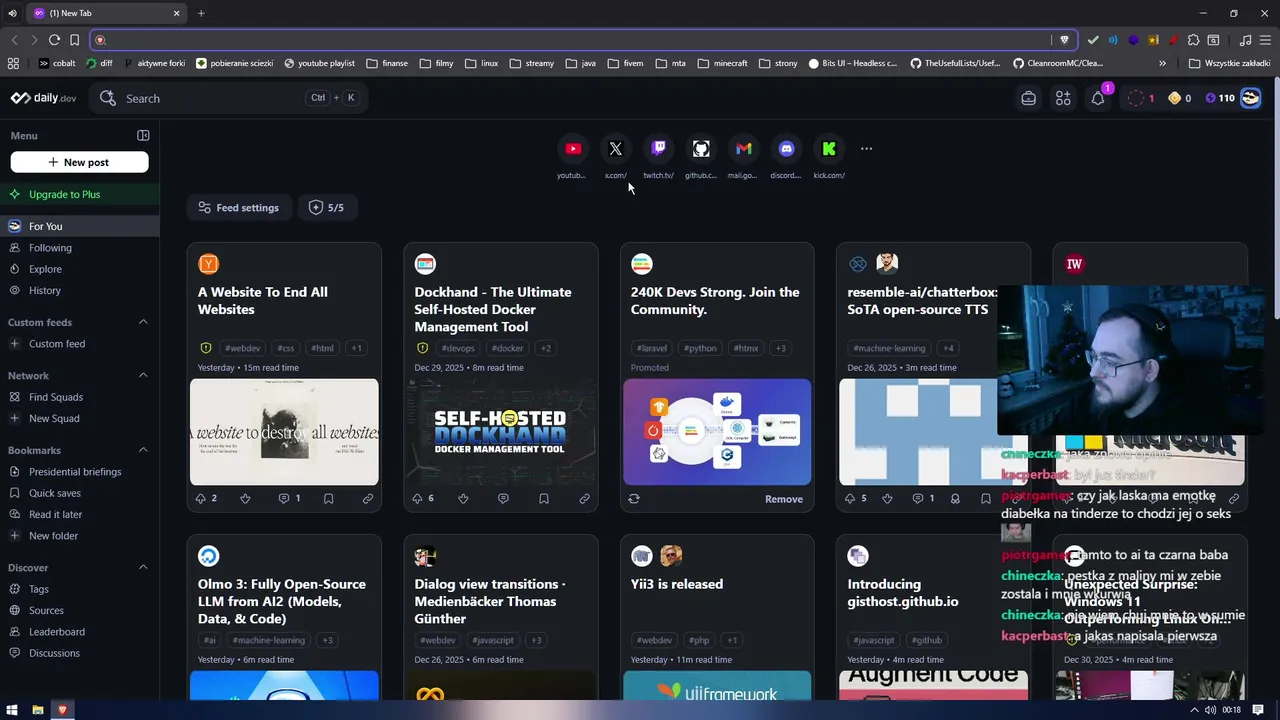Toggle the sidebar collapse icon beside Menu
This screenshot has height=720, width=1280.
[143, 136]
